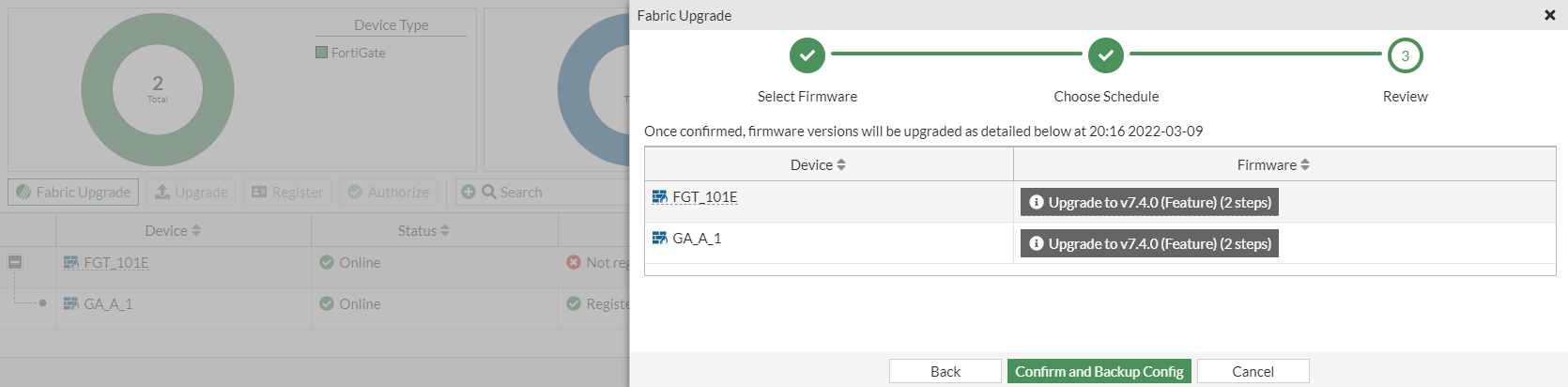
Task: Click info icon on FGT_101E upgrade badge
Action: 1037,202
